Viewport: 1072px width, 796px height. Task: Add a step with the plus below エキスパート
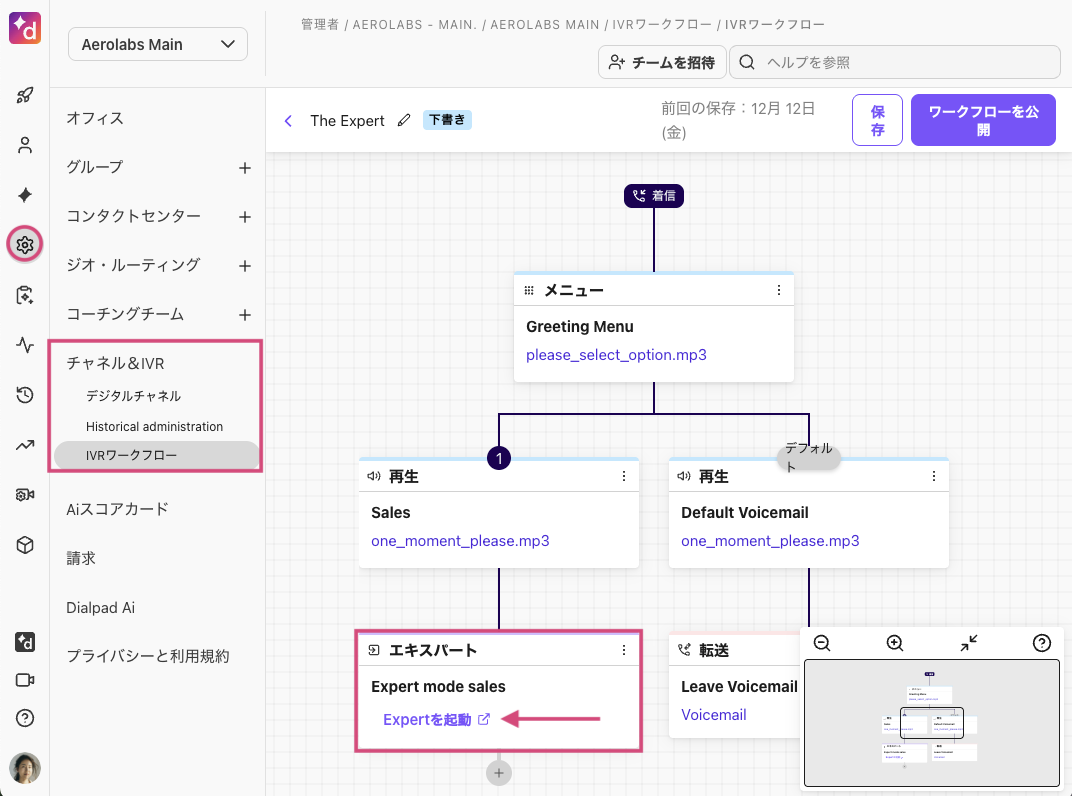click(500, 772)
